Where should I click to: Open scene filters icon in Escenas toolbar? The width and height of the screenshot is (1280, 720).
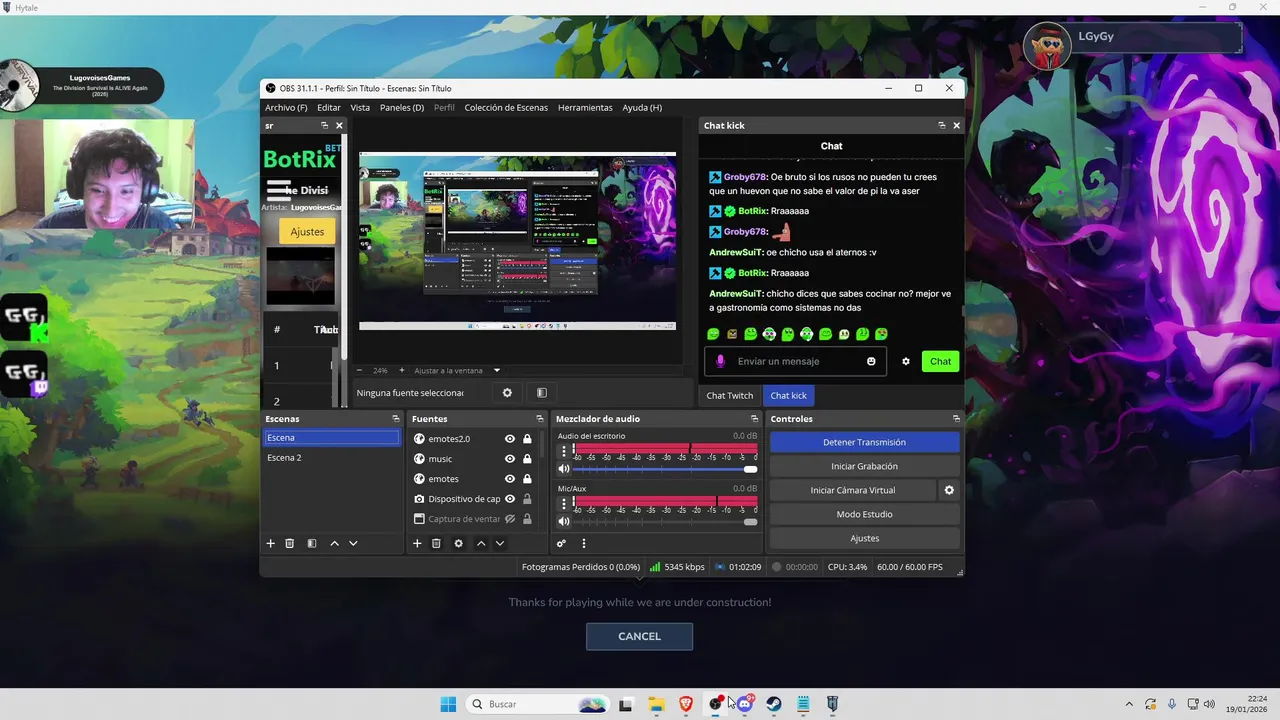312,543
